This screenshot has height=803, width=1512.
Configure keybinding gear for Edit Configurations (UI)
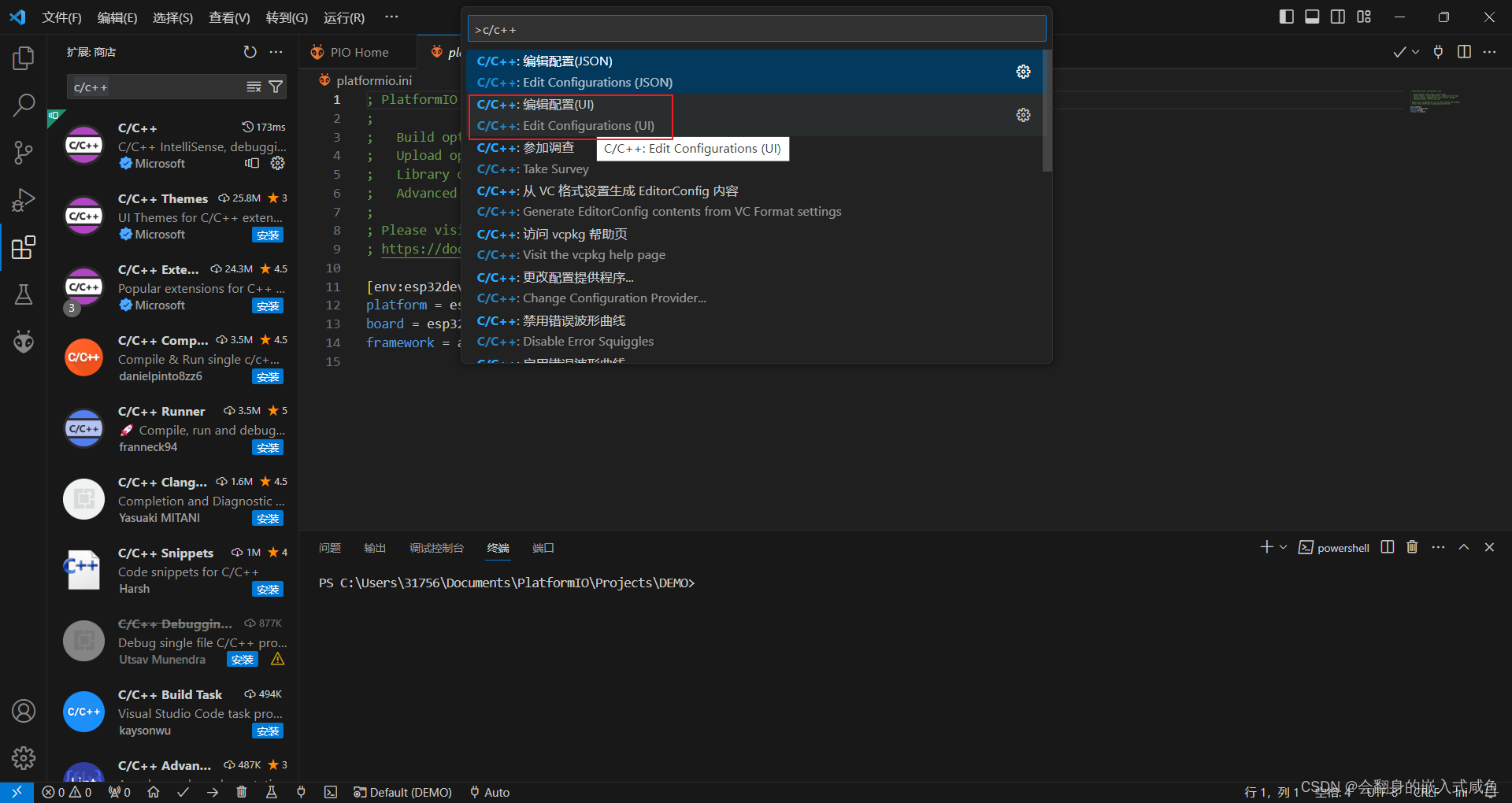tap(1023, 115)
